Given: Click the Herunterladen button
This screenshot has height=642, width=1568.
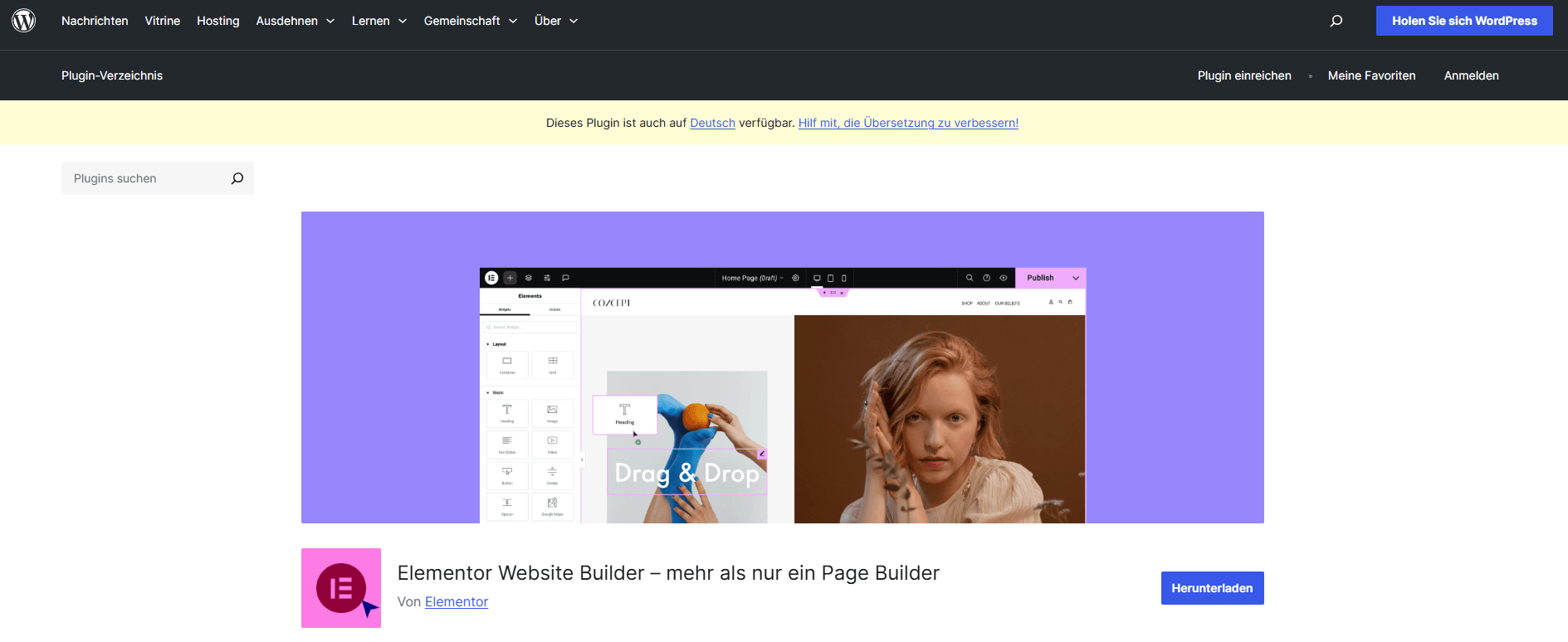Looking at the screenshot, I should click(1212, 588).
